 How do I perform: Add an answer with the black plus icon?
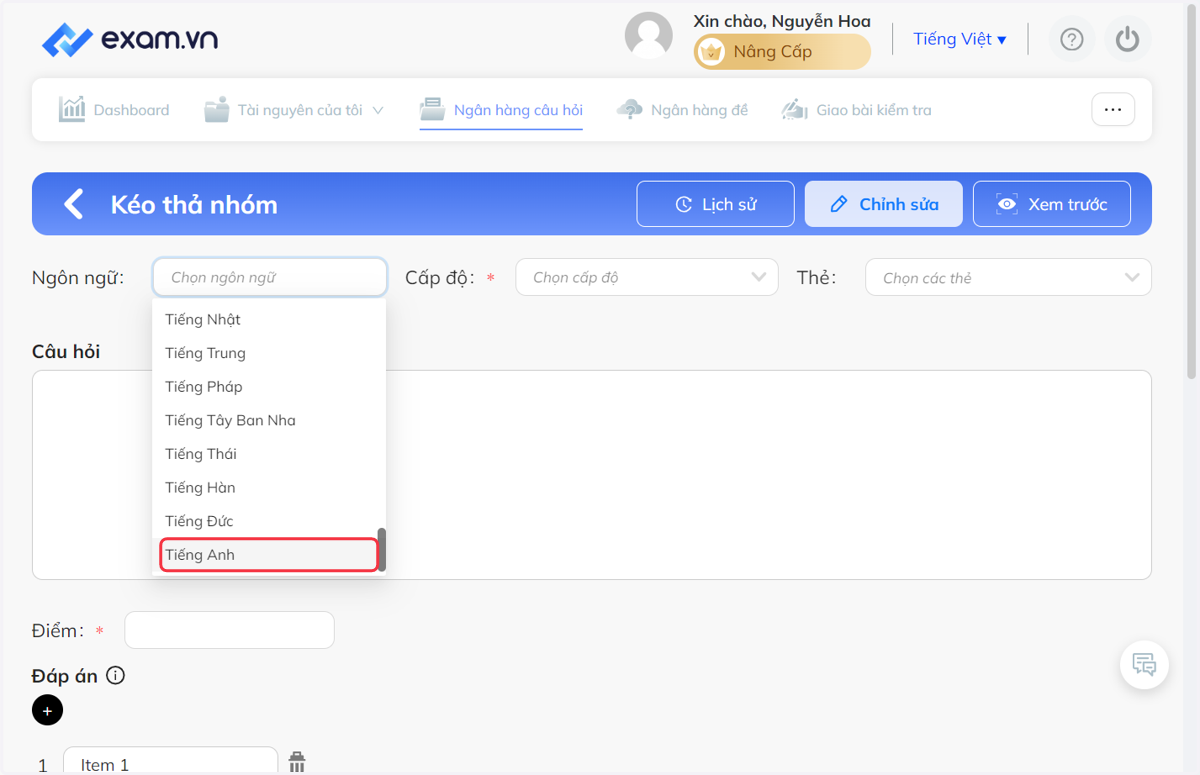point(47,710)
